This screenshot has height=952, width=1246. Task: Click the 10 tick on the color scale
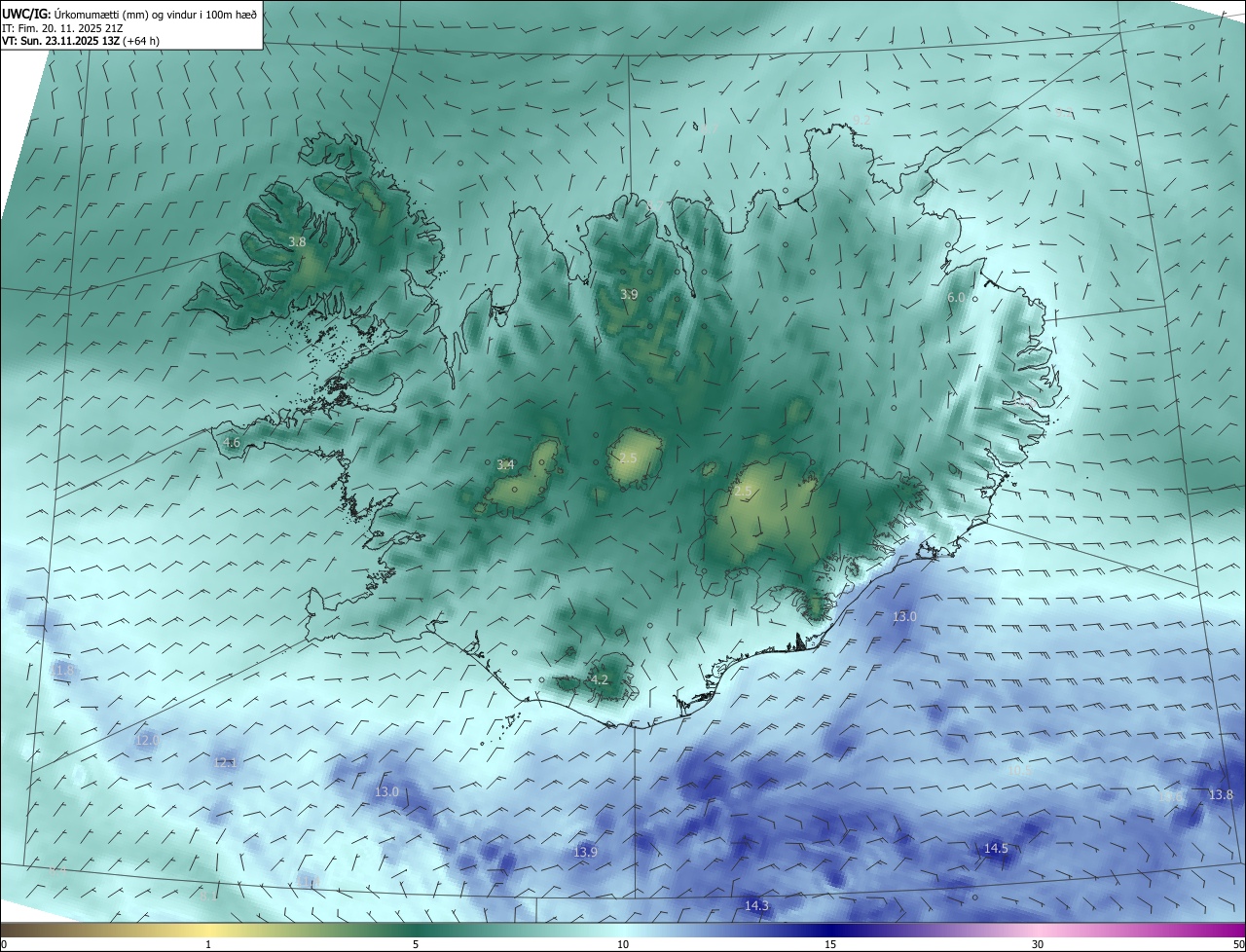point(623,944)
